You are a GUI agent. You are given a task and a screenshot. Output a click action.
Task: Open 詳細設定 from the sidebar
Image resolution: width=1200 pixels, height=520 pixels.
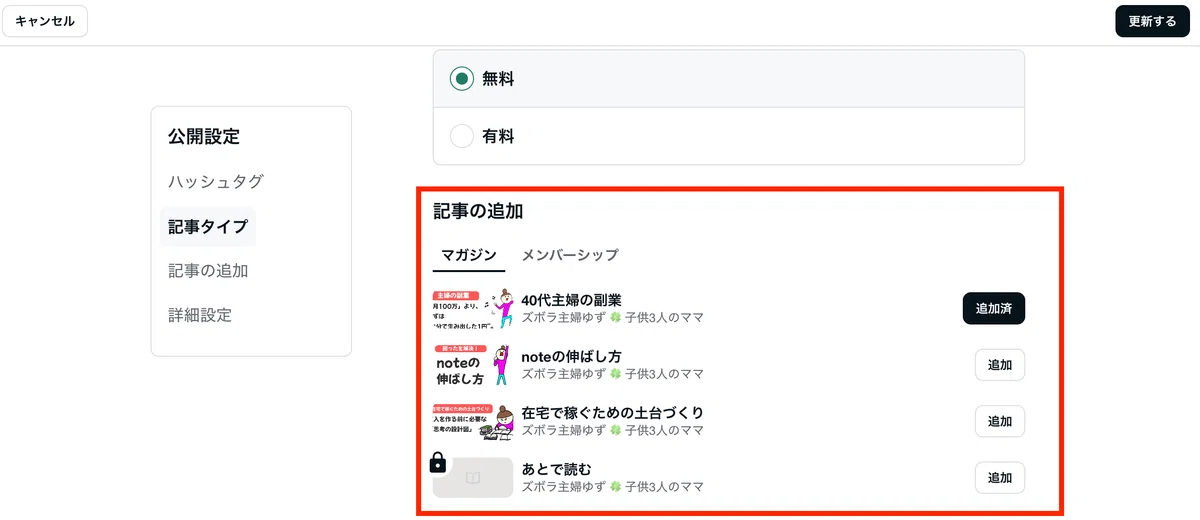[200, 315]
